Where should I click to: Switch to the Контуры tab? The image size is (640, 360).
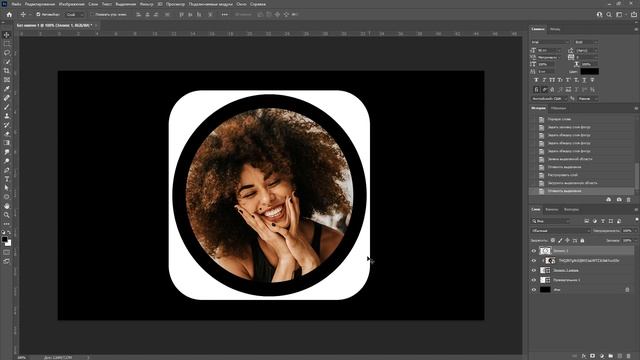pos(571,209)
